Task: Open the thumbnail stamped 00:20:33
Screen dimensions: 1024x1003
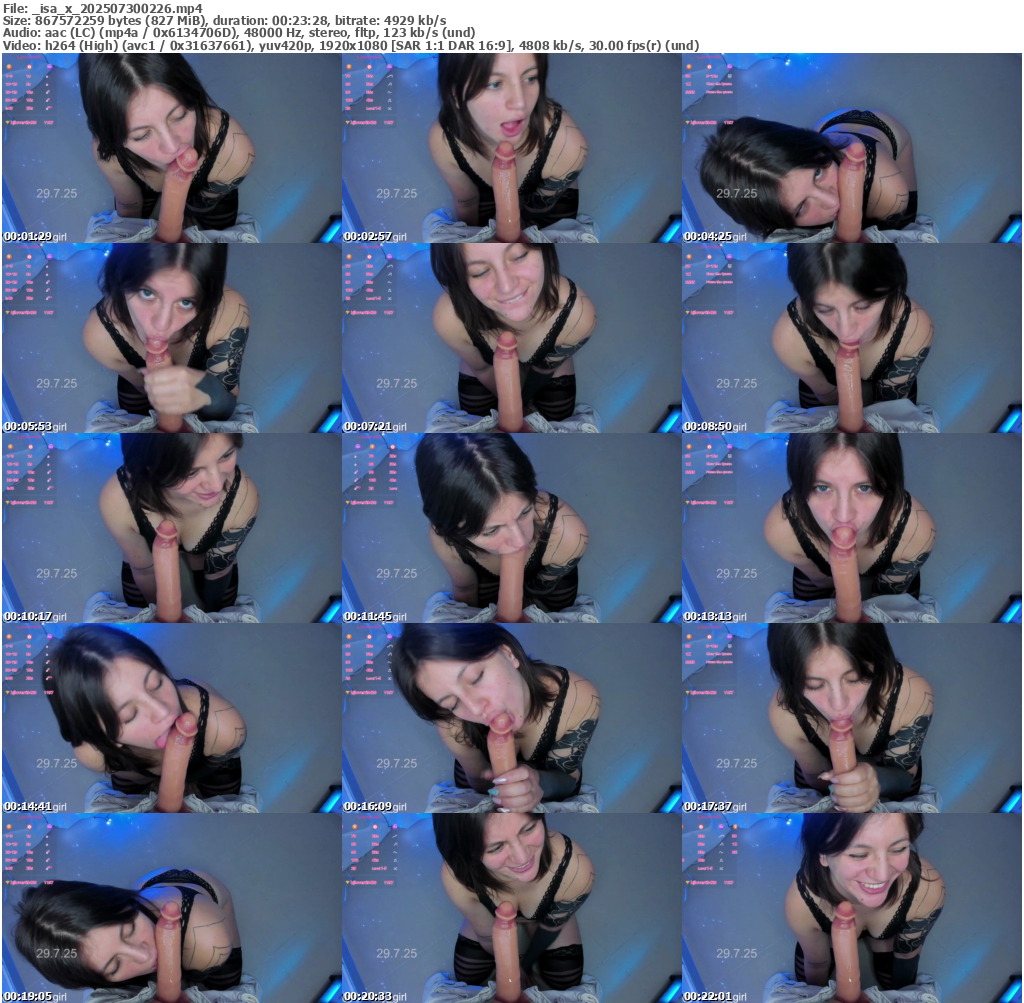Action: point(511,908)
